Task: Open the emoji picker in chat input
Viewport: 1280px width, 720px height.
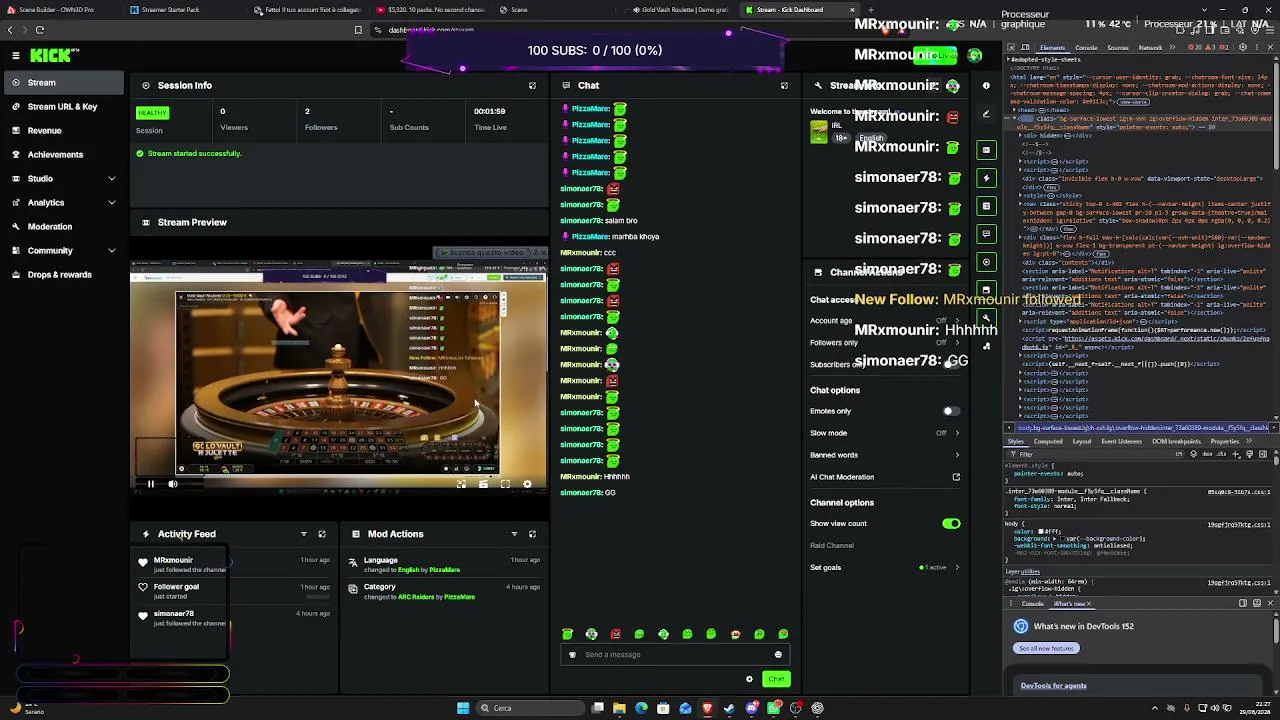Action: [x=778, y=655]
